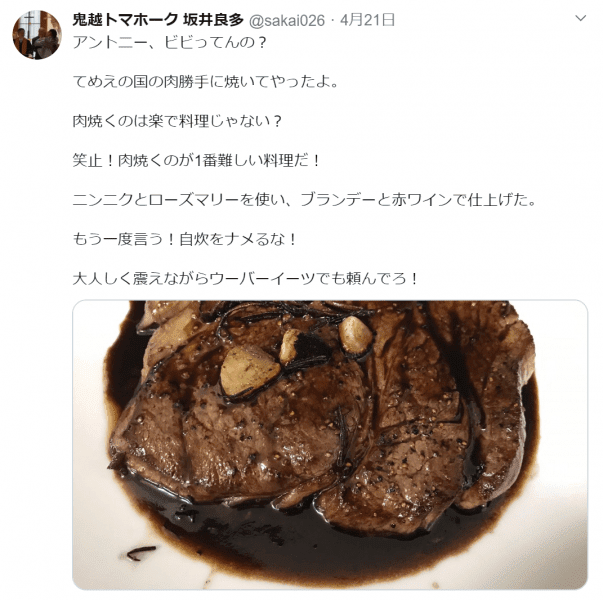Click the ウーバーイーツ closing sentence
603x600 pixels.
click(246, 278)
